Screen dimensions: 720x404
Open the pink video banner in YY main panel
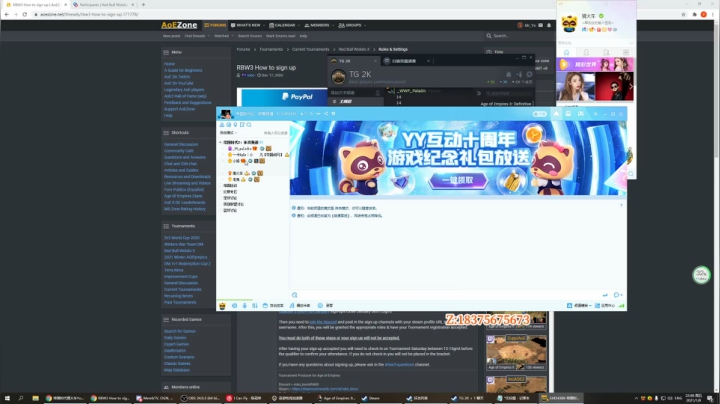596,64
